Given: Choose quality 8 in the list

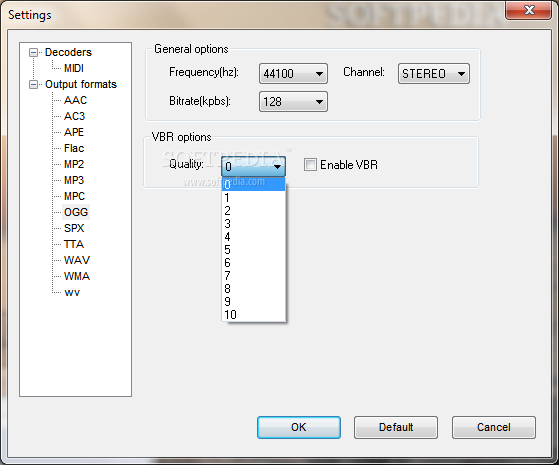Looking at the screenshot, I should (x=253, y=289).
